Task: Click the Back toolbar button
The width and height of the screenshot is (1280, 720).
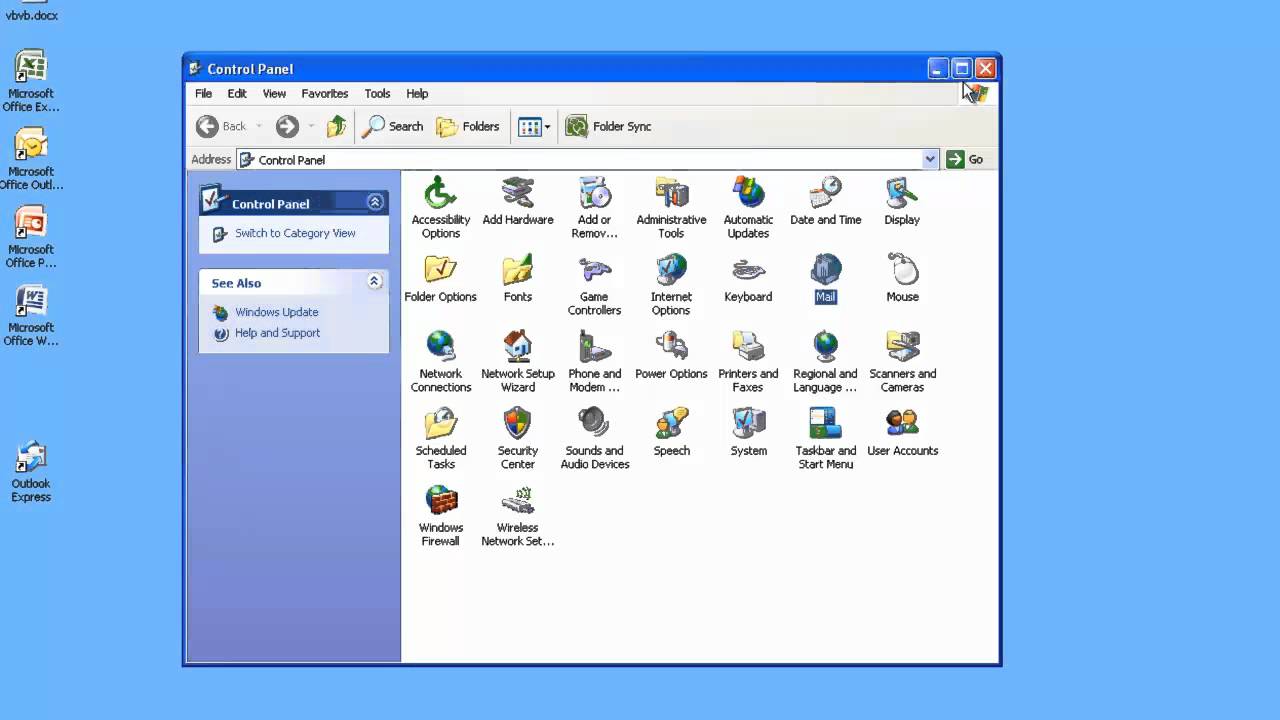Action: [x=221, y=126]
